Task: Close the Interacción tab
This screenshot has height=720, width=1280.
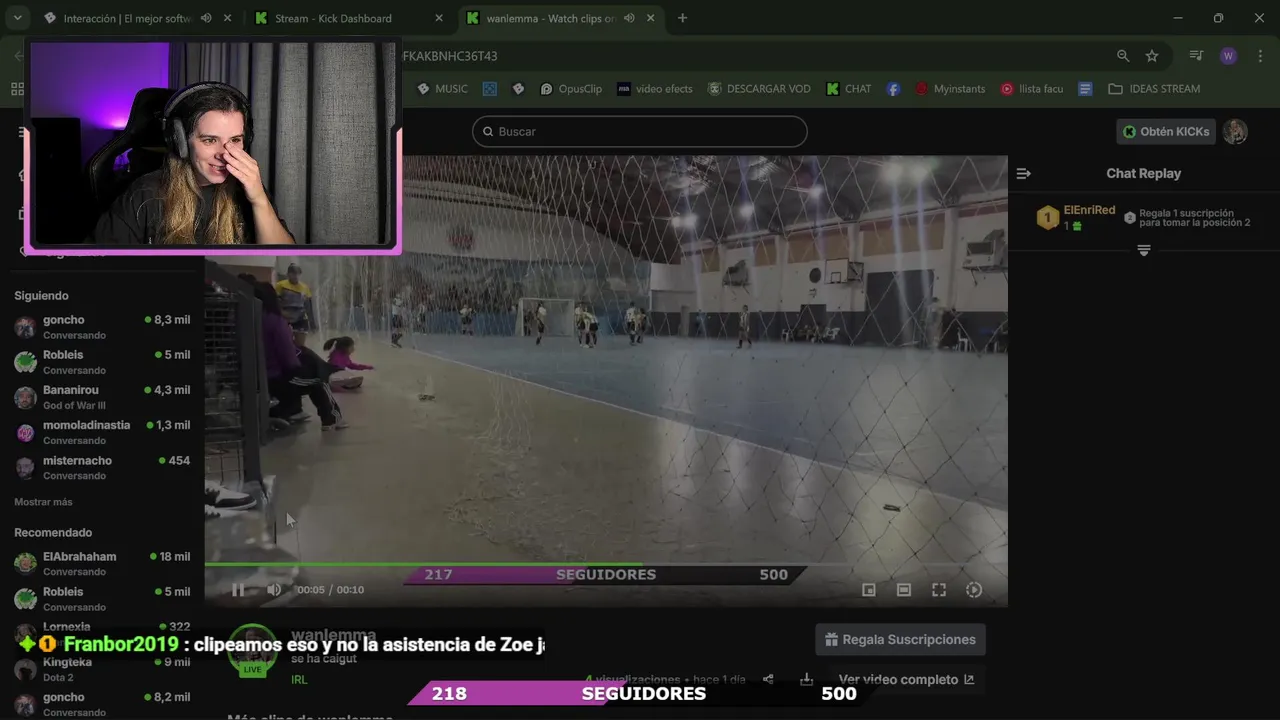Action: [228, 18]
